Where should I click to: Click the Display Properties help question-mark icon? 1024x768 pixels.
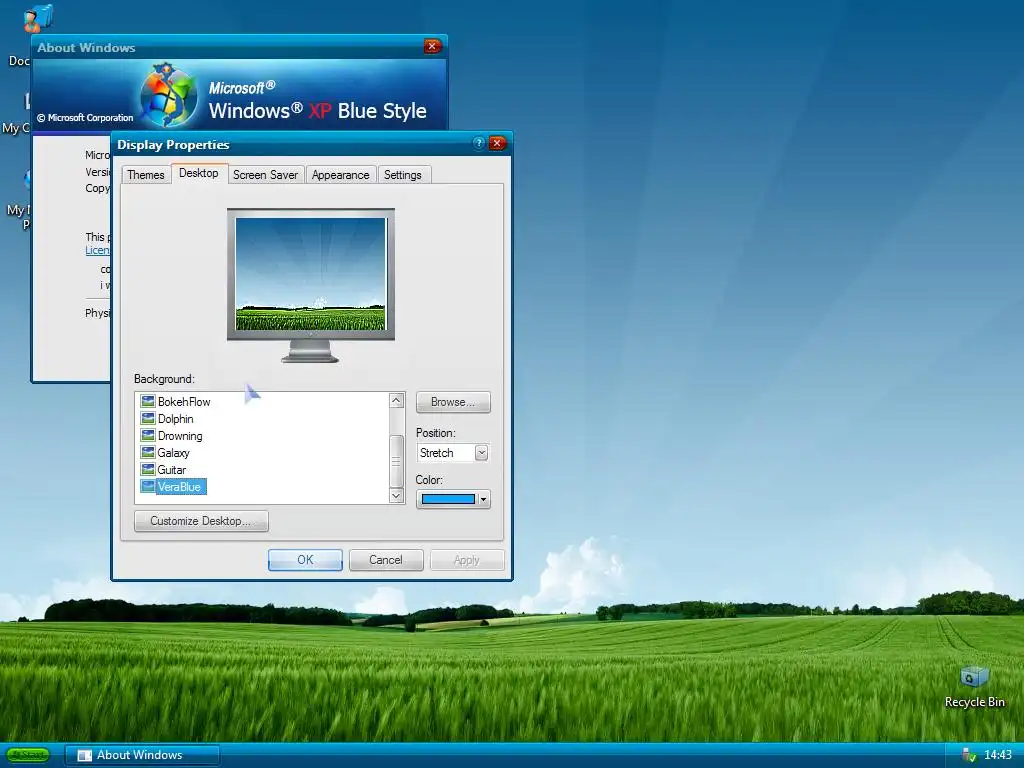479,143
